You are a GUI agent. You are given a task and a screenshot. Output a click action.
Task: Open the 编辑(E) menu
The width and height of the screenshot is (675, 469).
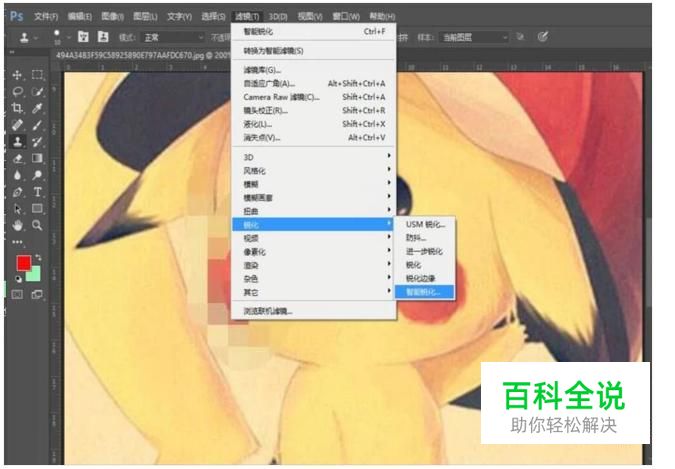(x=80, y=16)
